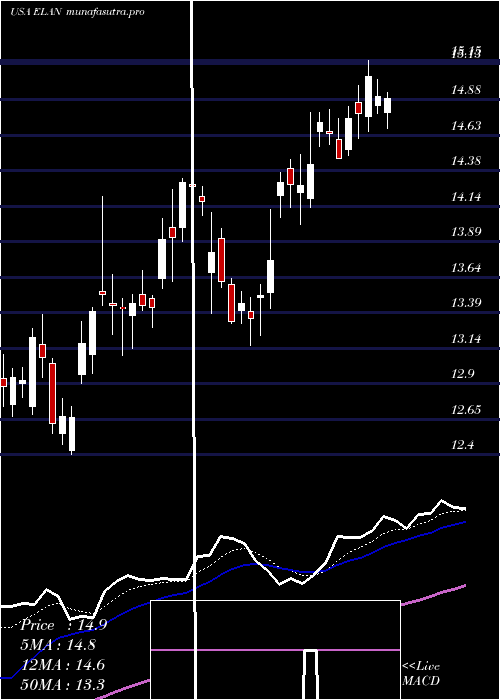Click the 'Price : 14.9' readout

pyautogui.click(x=63, y=625)
